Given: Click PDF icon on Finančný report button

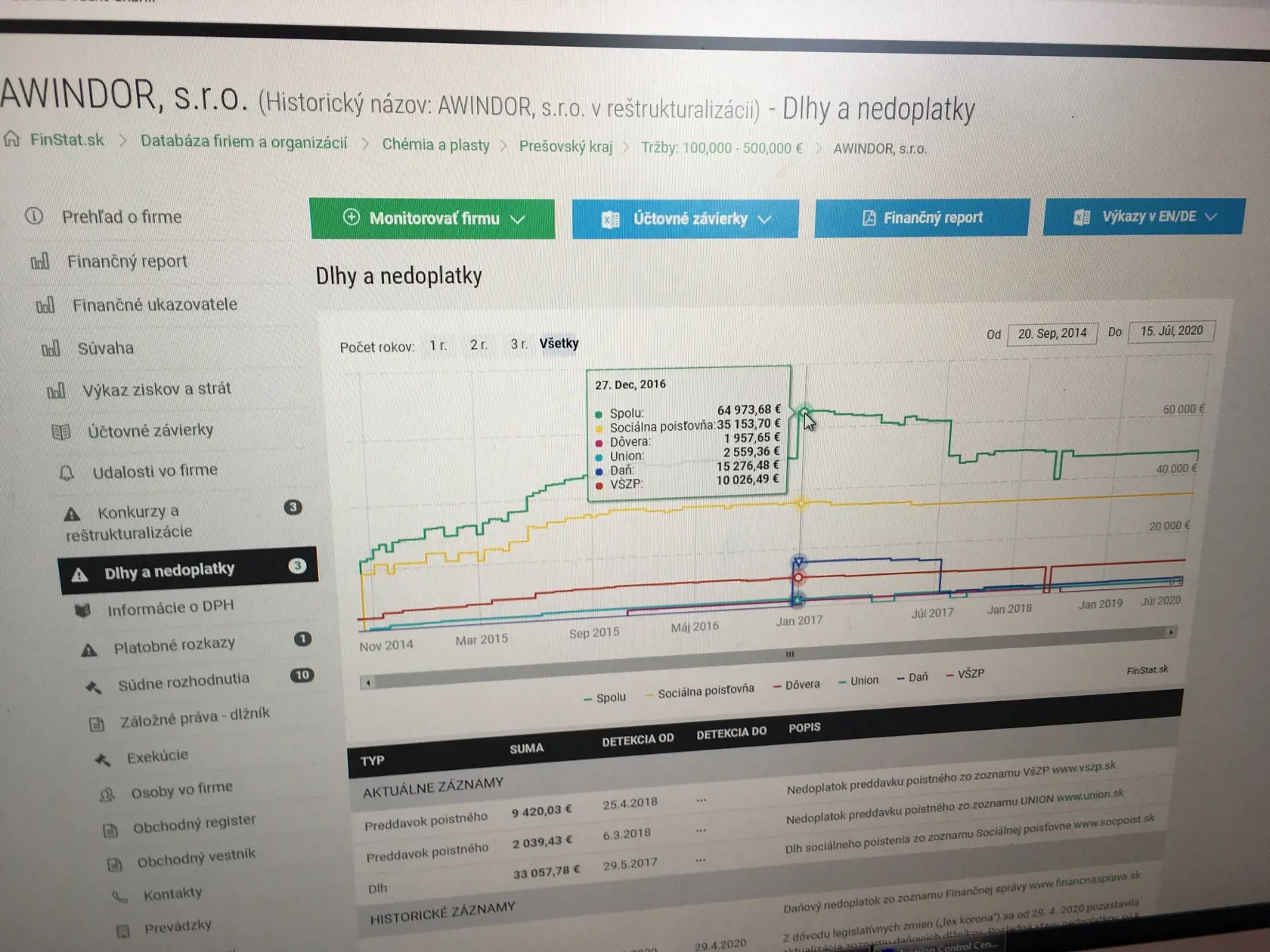Looking at the screenshot, I should pyautogui.click(x=869, y=218).
